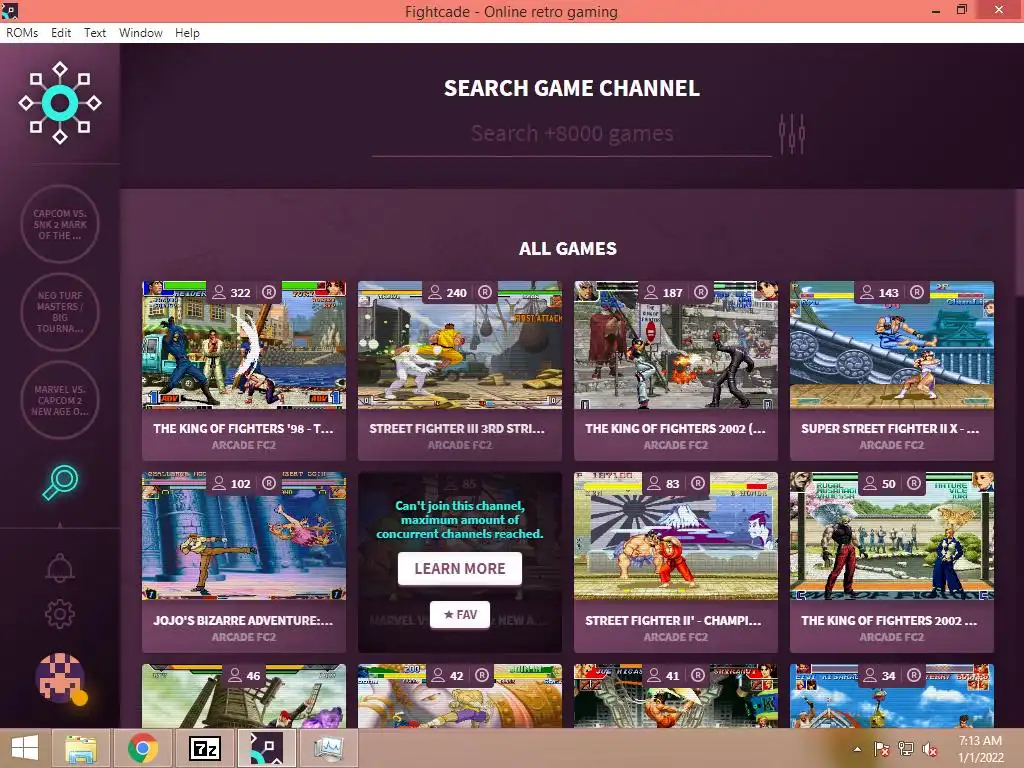1024x768 pixels.
Task: Open Super Street Fighter II X thumbnail
Action: click(892, 345)
